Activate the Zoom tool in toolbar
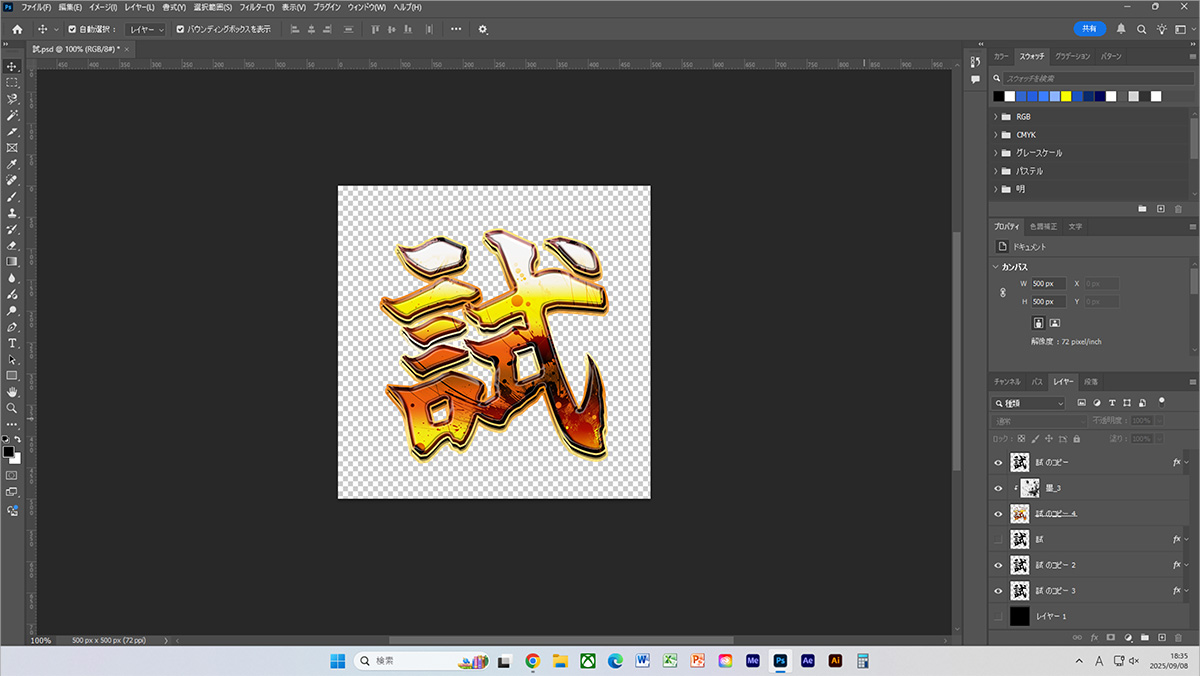This screenshot has width=1200, height=676. tap(12, 408)
